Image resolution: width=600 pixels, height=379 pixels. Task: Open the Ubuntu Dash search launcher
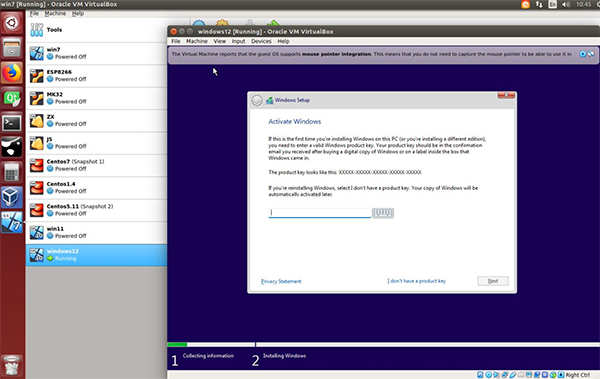(11, 23)
